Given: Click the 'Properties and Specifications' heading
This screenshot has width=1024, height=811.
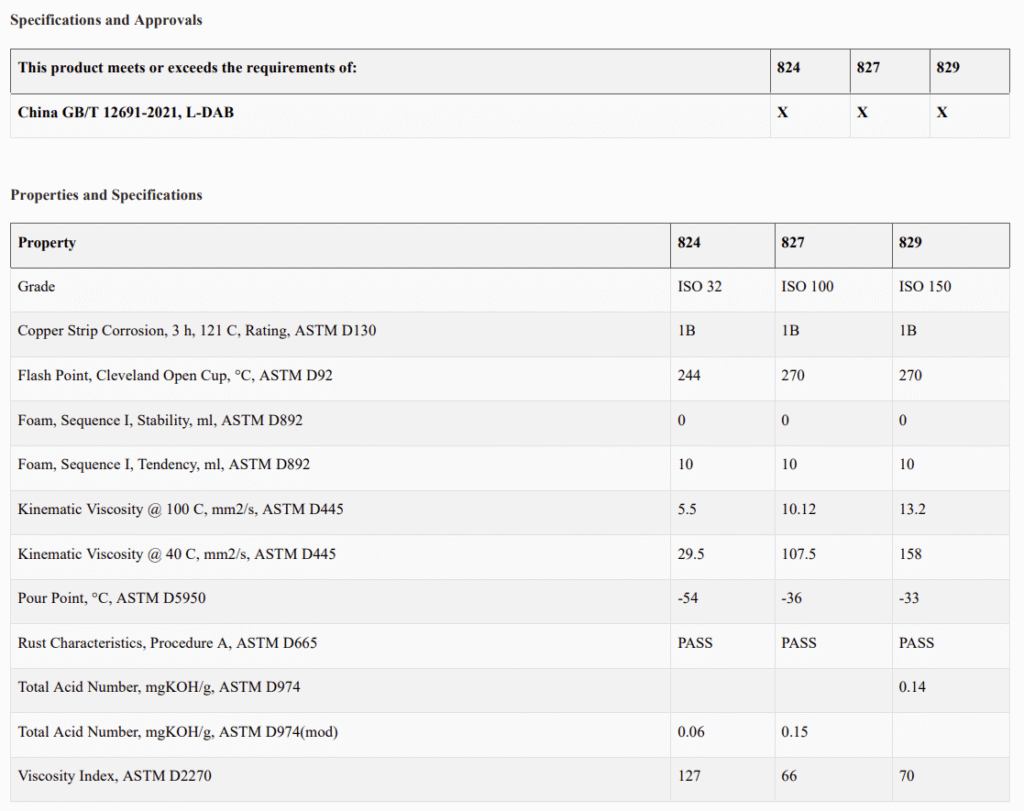Looking at the screenshot, I should click(x=106, y=195).
